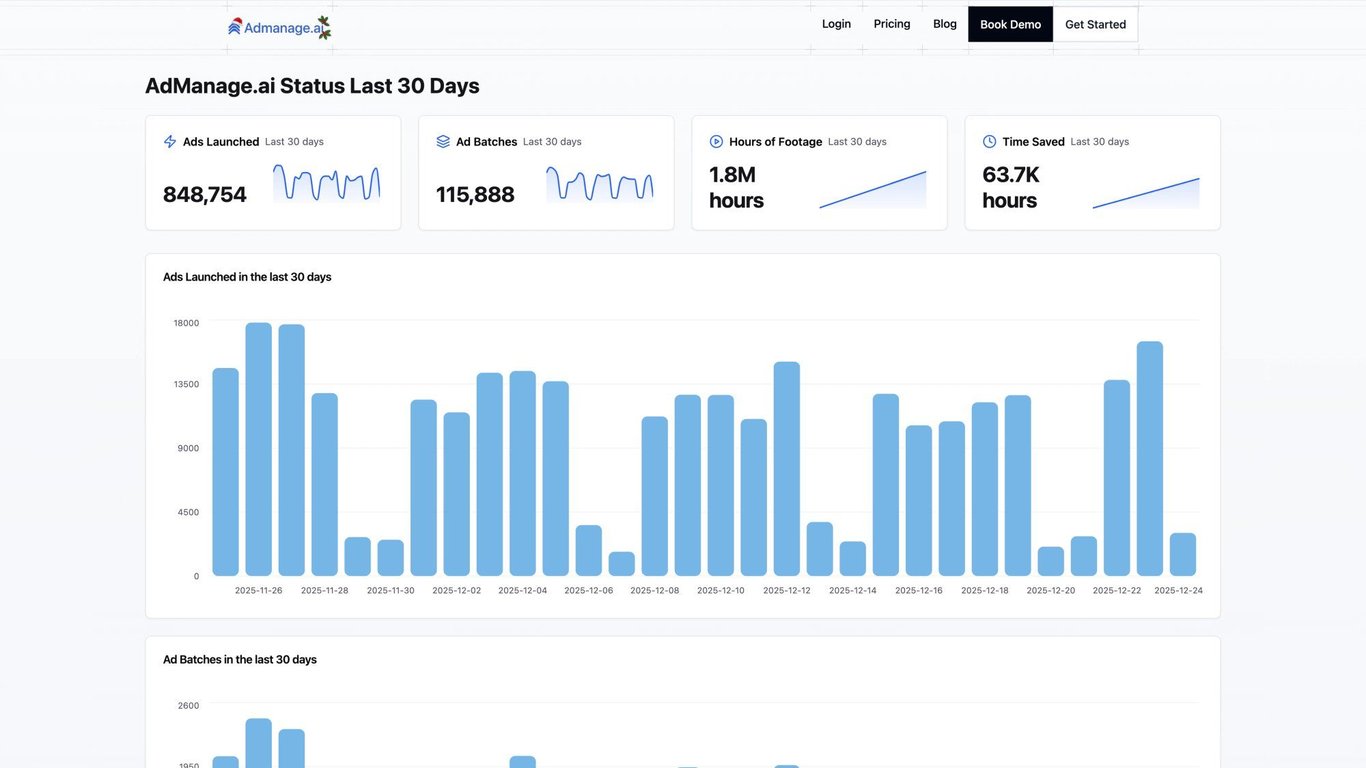Viewport: 1366px width, 768px height.
Task: Click the Hours of Footage trend line
Action: pyautogui.click(x=873, y=189)
